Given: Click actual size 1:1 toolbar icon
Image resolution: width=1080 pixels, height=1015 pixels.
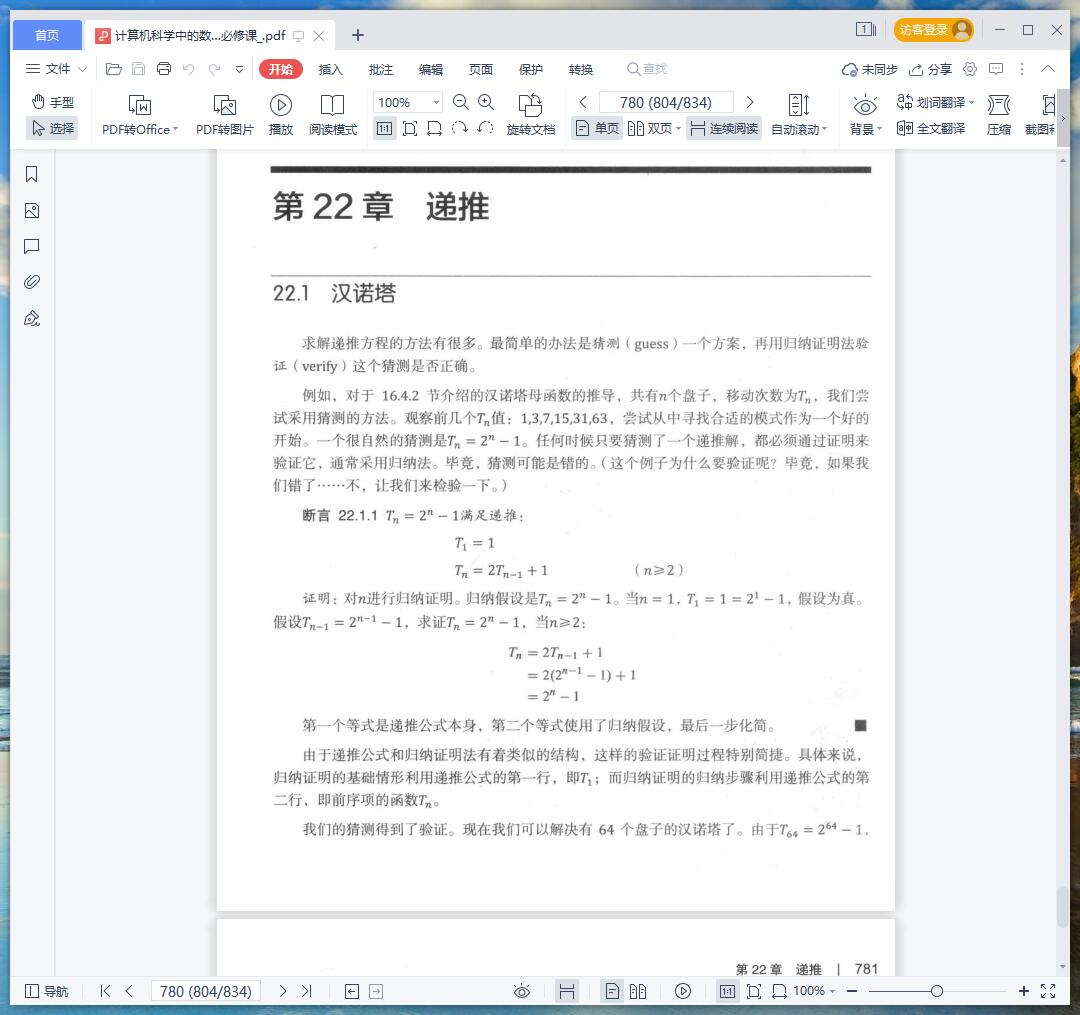Looking at the screenshot, I should [384, 129].
